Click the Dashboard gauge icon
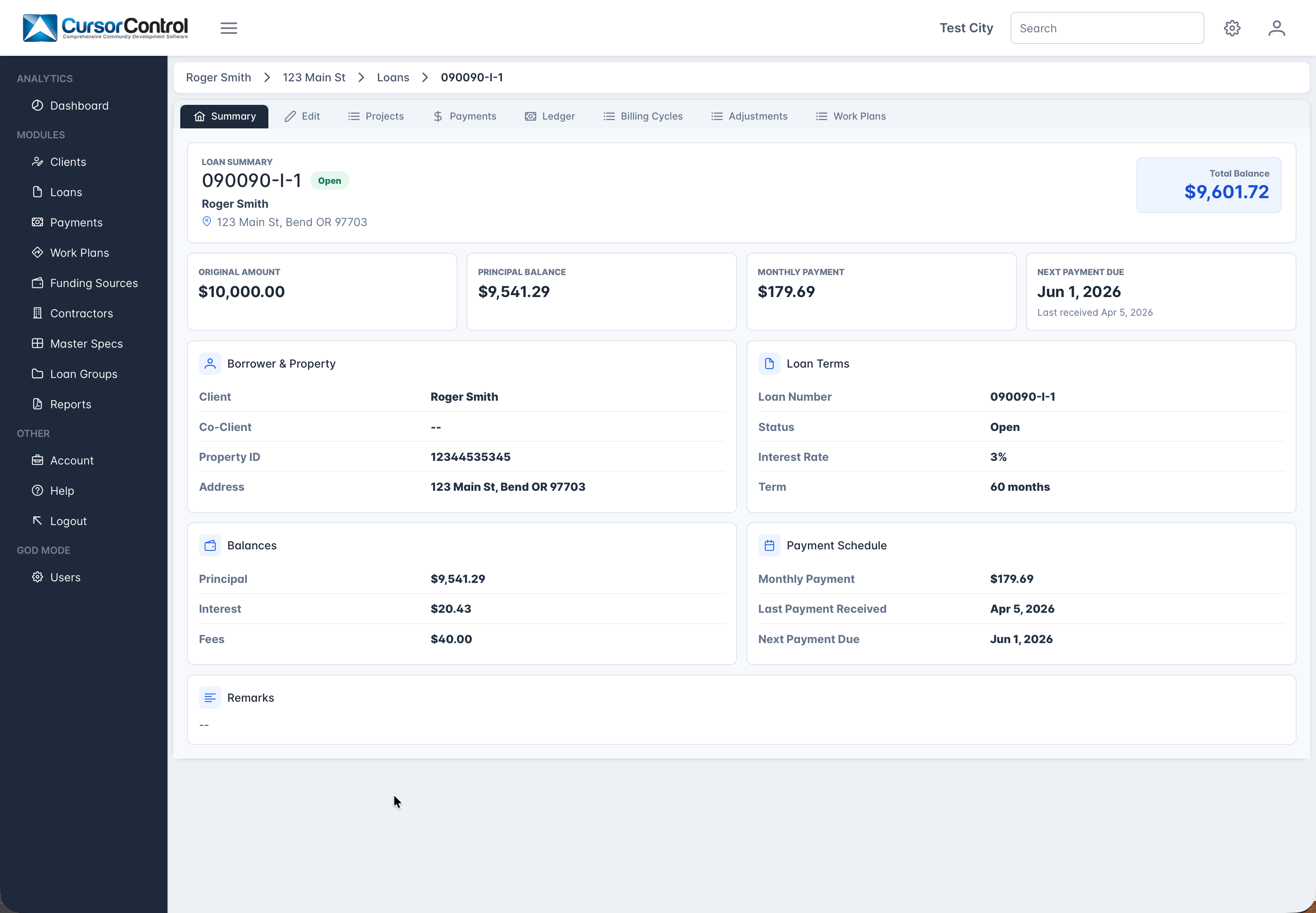This screenshot has height=913, width=1316. pos(37,105)
